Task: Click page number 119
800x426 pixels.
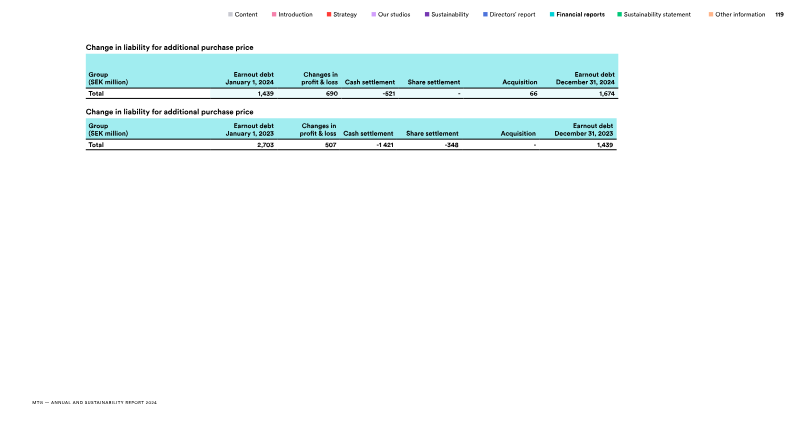Action: coord(779,15)
